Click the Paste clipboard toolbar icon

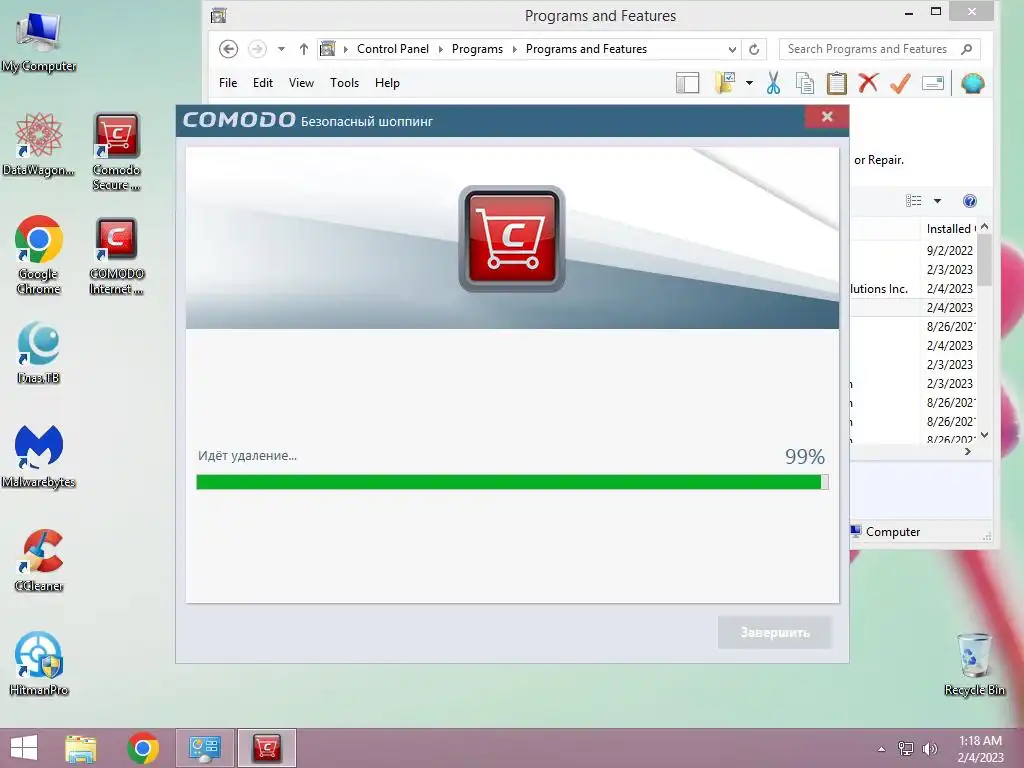coord(837,83)
